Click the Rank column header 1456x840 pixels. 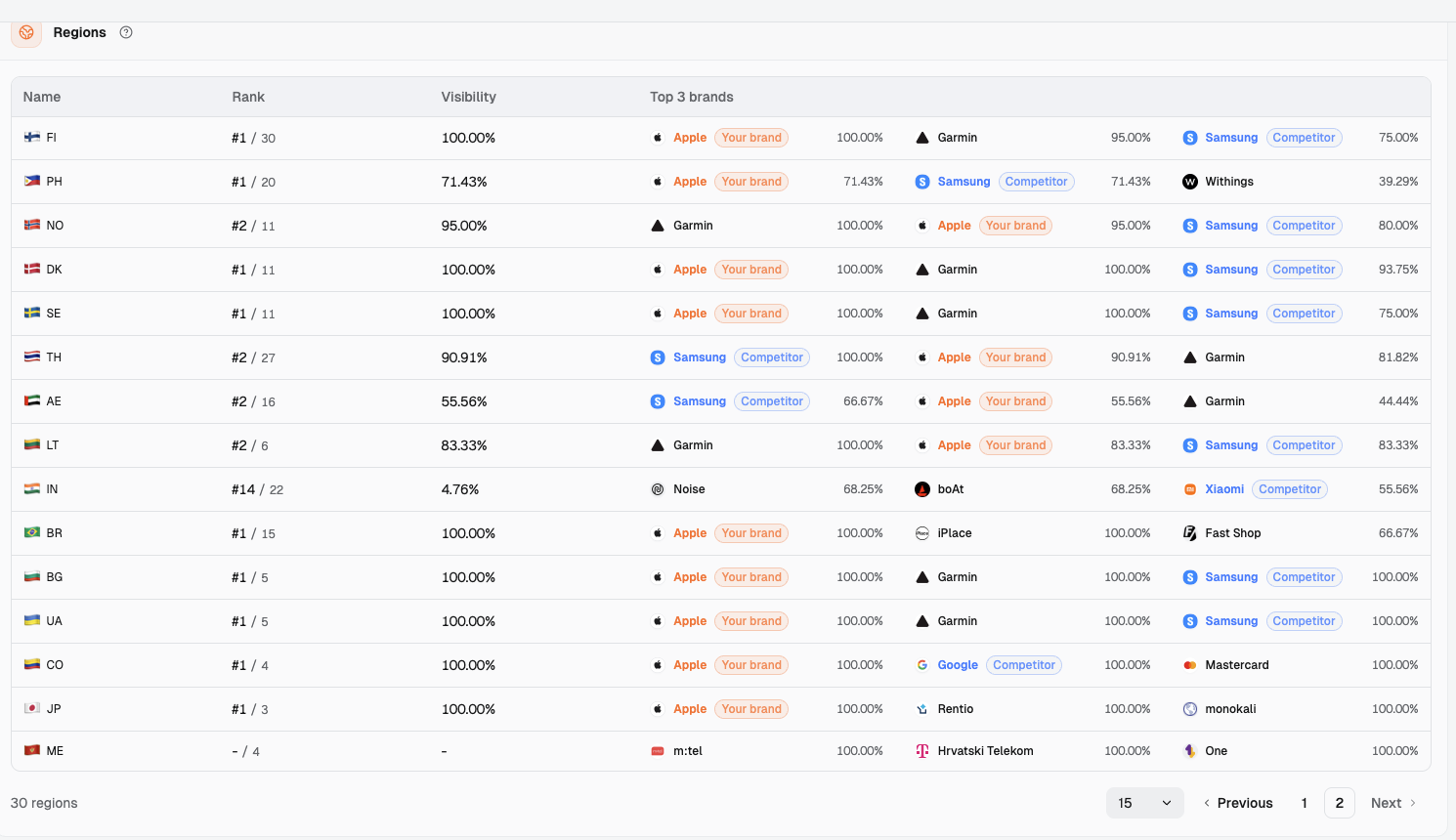pos(248,97)
